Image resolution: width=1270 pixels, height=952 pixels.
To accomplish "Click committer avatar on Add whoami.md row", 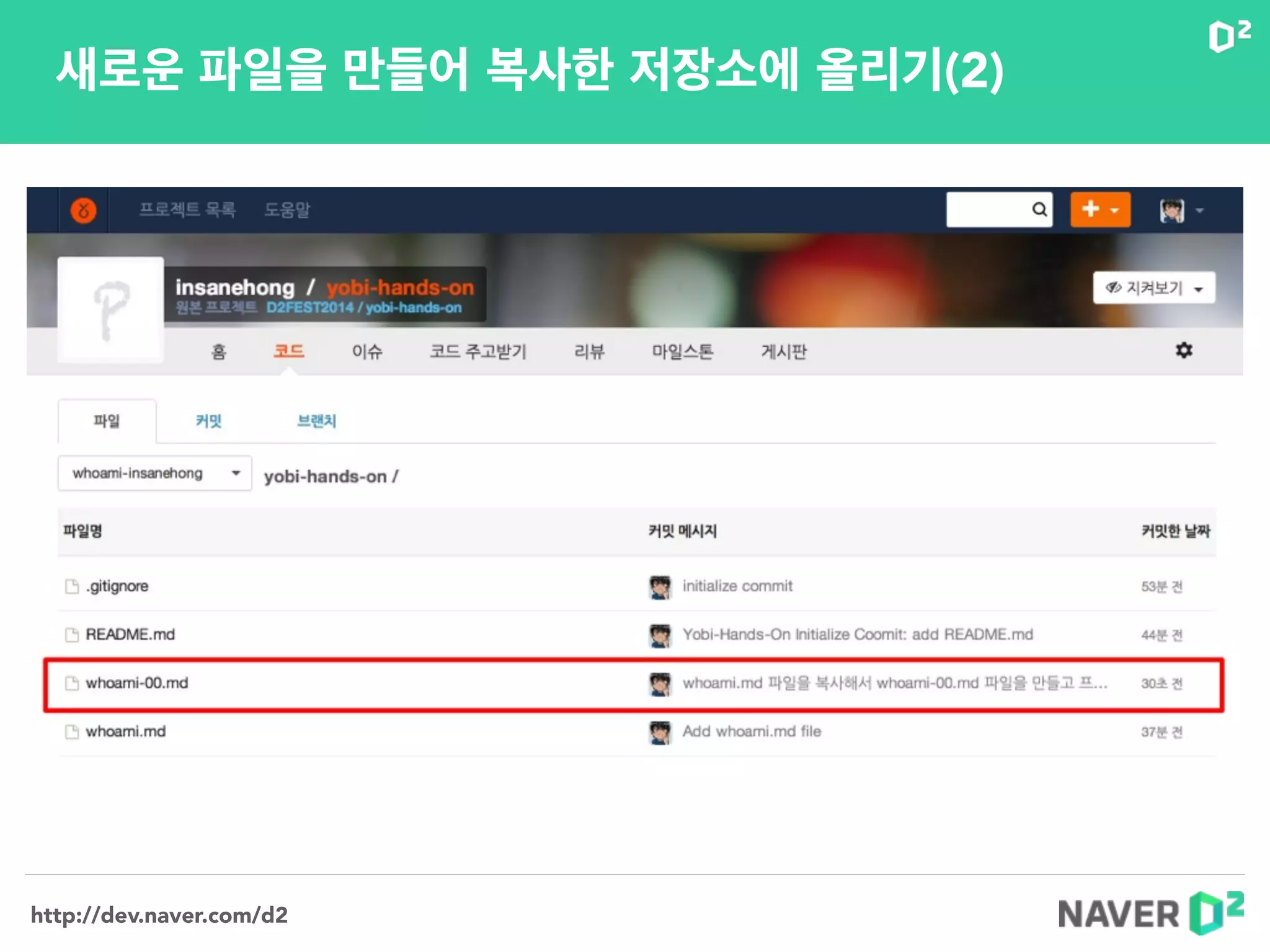I will pos(660,732).
